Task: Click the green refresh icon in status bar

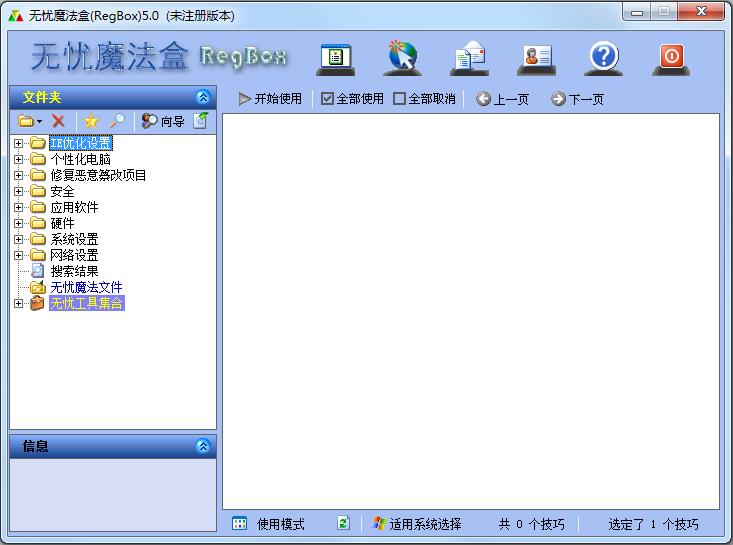Action: click(x=343, y=523)
